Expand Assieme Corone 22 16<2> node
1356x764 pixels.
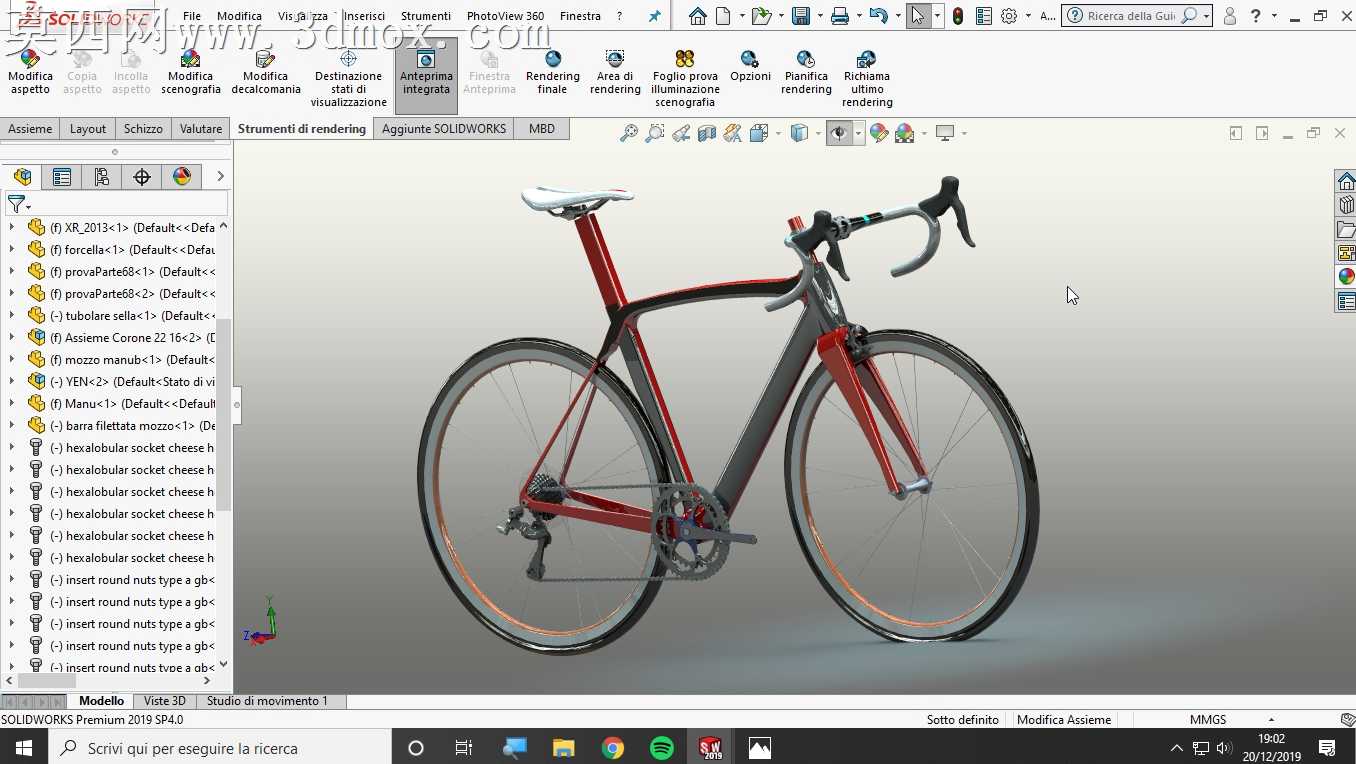point(11,337)
